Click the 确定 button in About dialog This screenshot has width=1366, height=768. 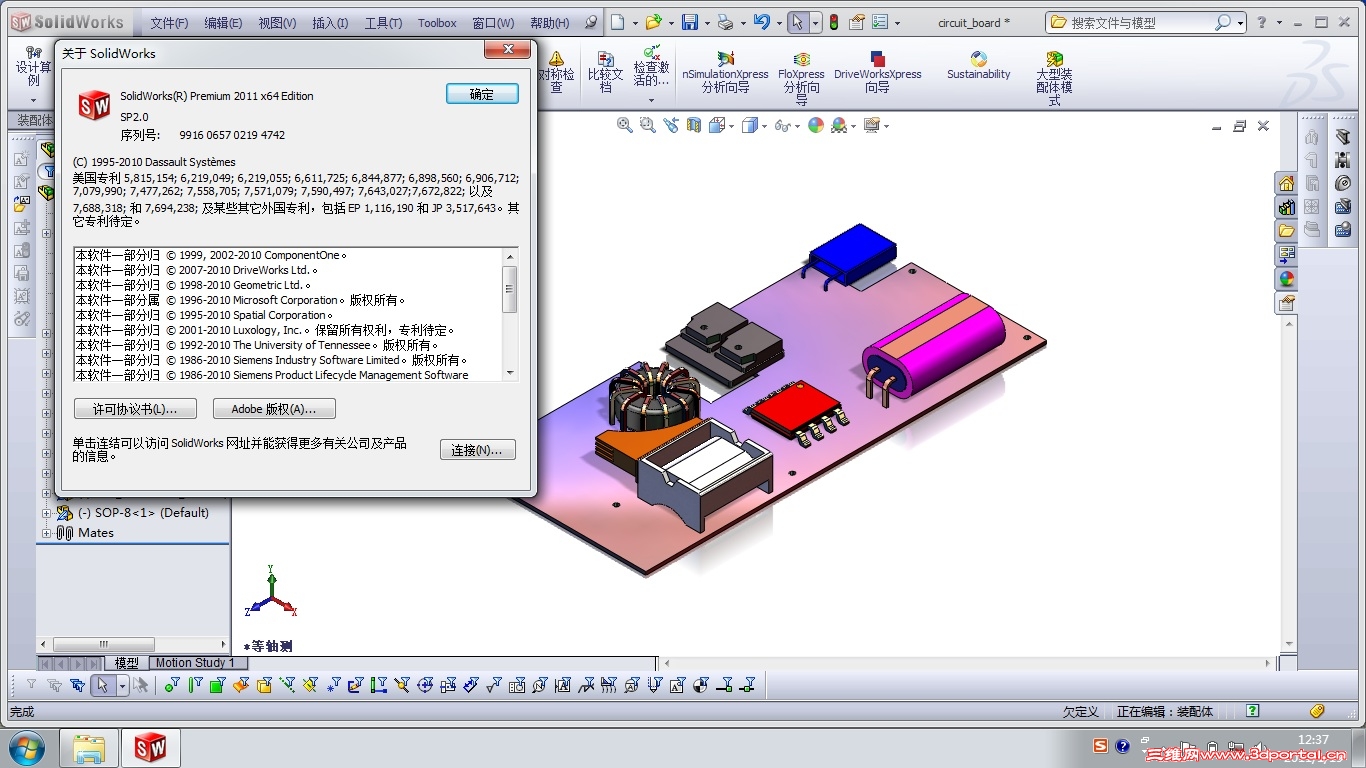[482, 94]
